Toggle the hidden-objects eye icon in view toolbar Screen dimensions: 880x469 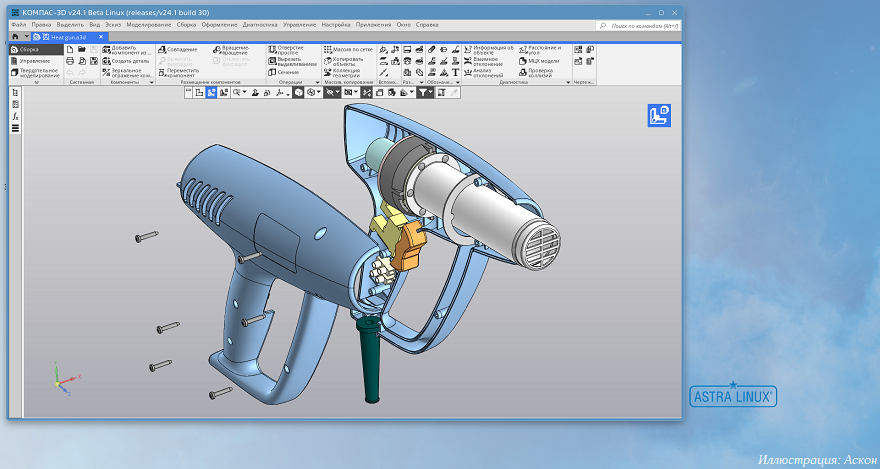click(331, 92)
